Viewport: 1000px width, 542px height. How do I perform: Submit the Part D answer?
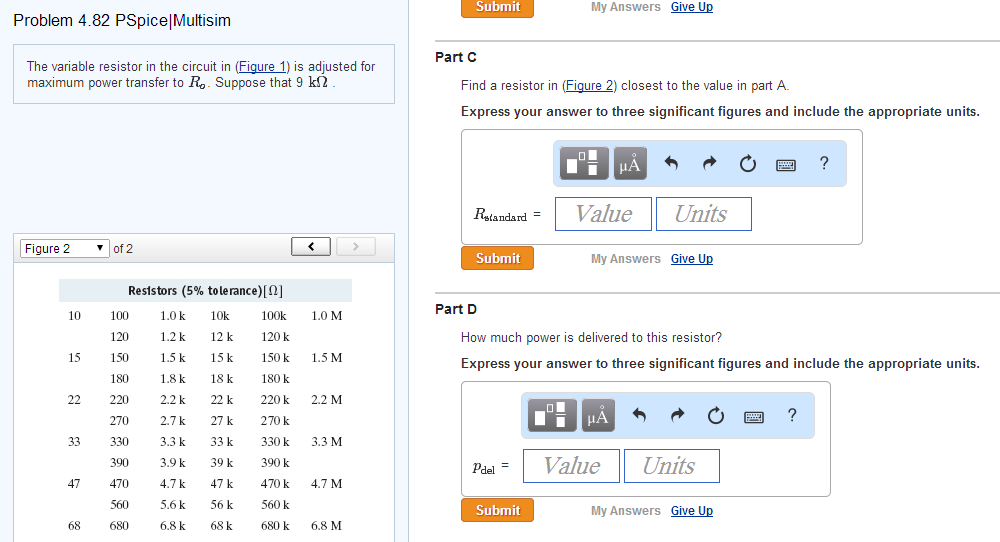click(x=497, y=510)
